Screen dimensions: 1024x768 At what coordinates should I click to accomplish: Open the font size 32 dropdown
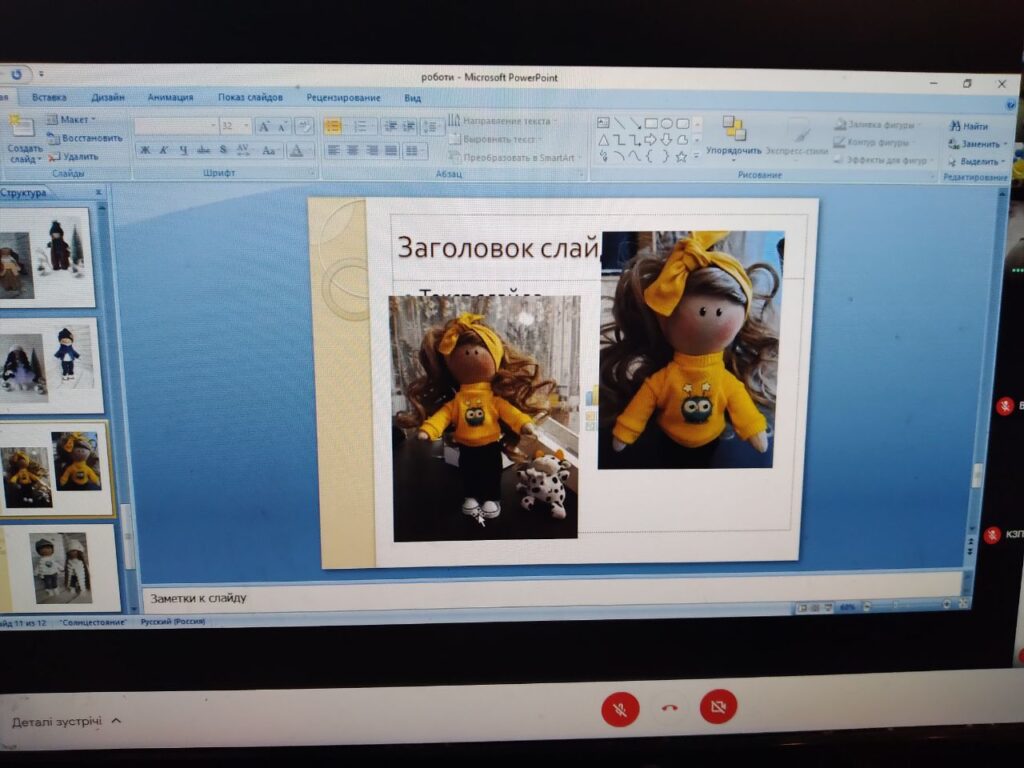click(235, 125)
